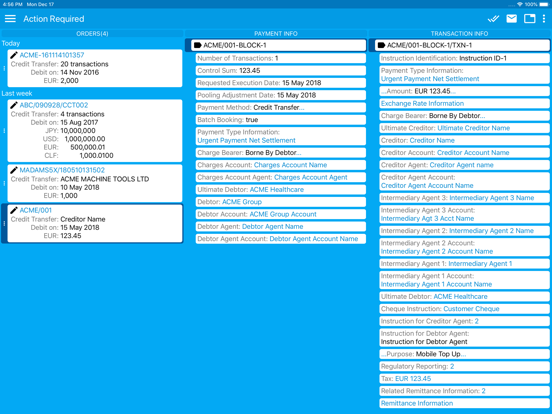Open Ultimate Creditor Name link
The height and width of the screenshot is (414, 552).
click(x=473, y=128)
